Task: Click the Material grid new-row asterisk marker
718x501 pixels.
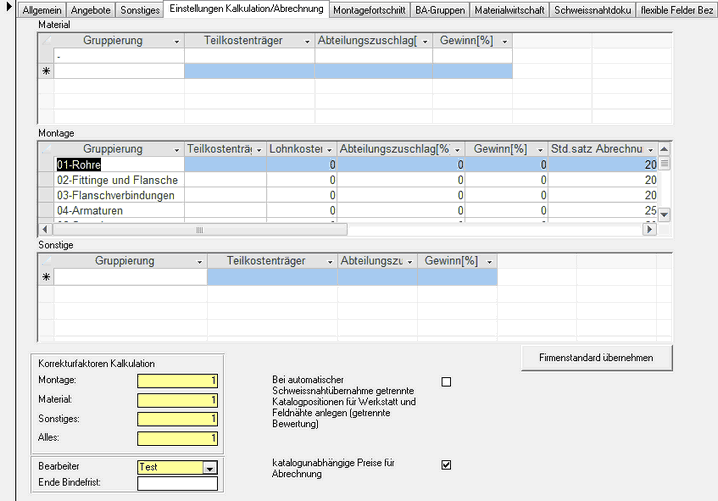Action: pyautogui.click(x=46, y=71)
